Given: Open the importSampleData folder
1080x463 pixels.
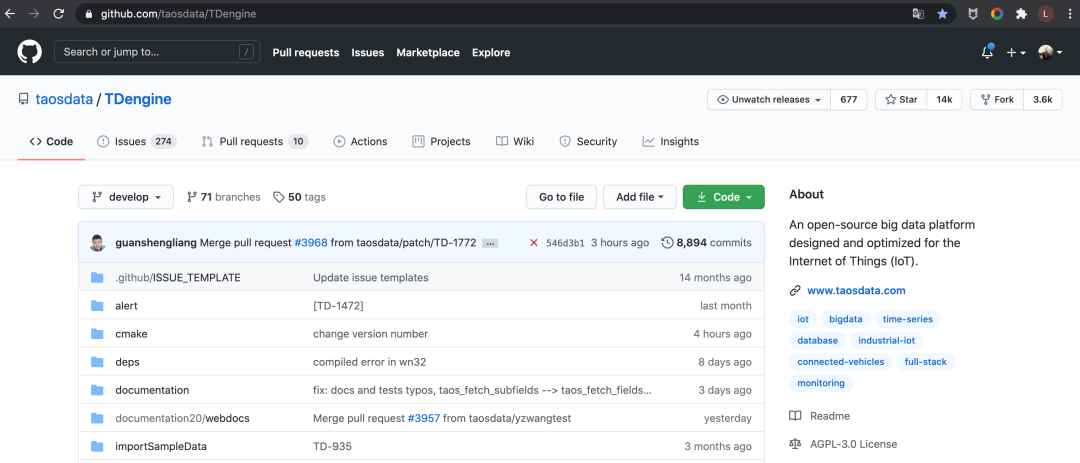Looking at the screenshot, I should click(161, 446).
